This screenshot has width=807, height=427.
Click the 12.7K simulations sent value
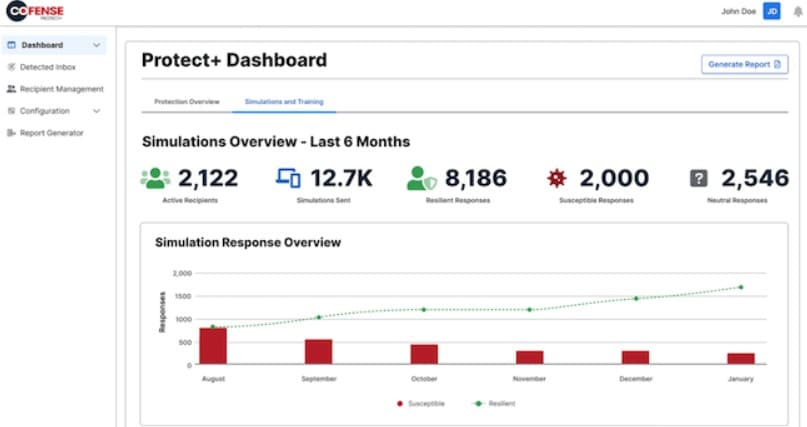[341, 179]
